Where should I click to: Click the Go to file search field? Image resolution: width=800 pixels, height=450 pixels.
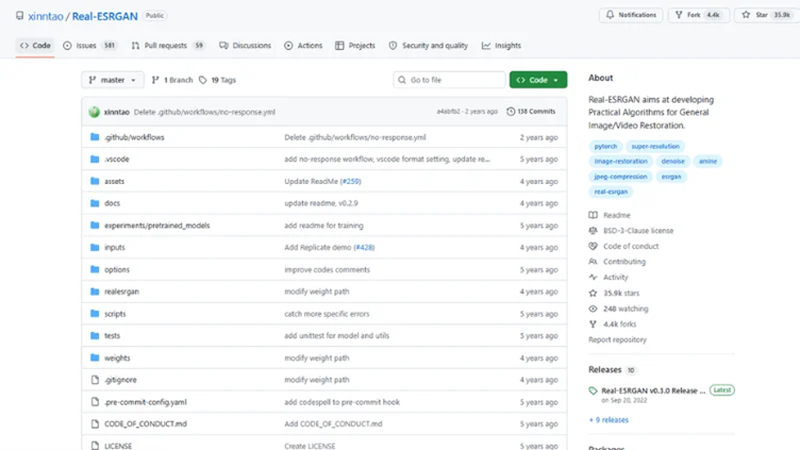pyautogui.click(x=449, y=80)
